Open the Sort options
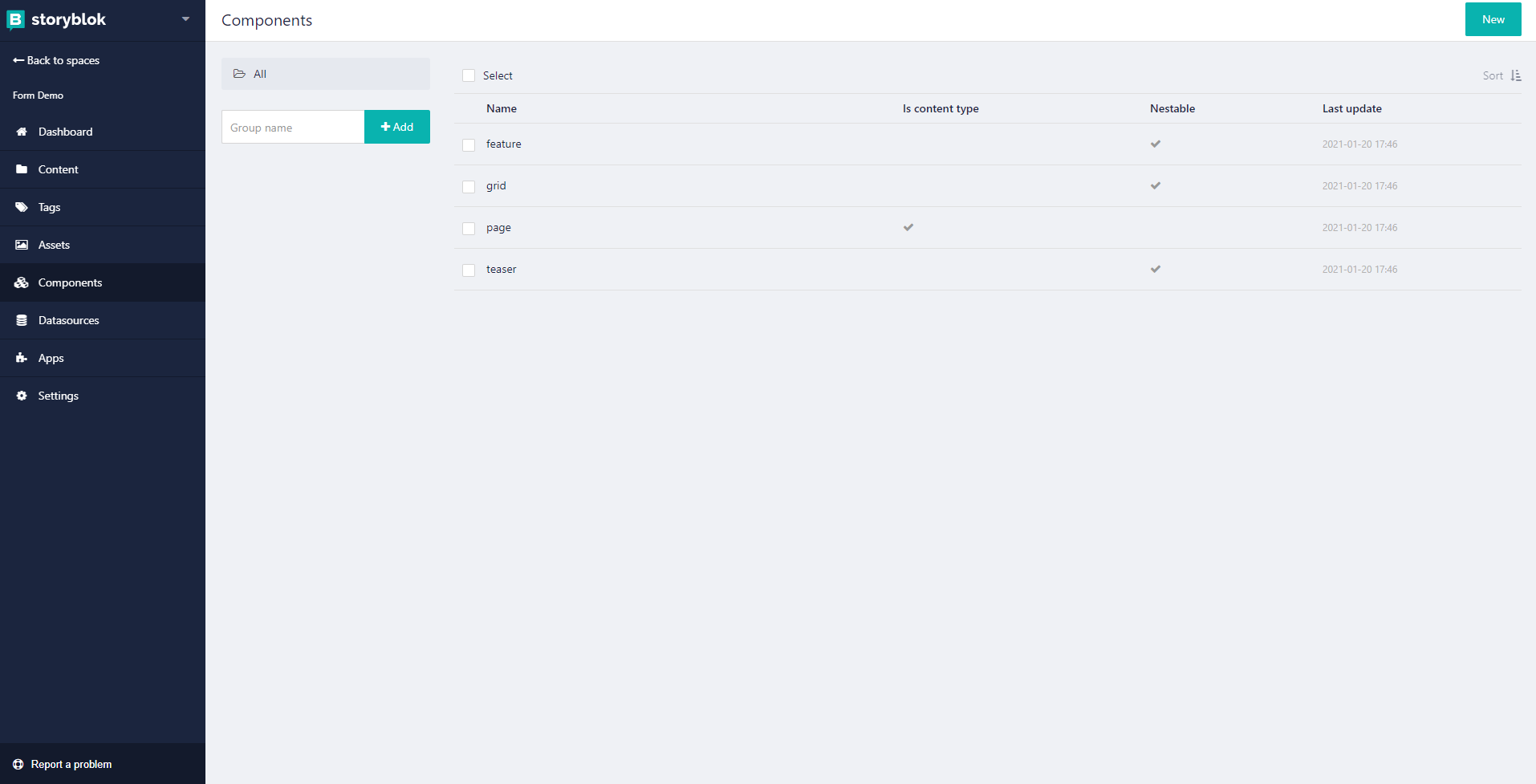This screenshot has width=1536, height=784. 1500,75
